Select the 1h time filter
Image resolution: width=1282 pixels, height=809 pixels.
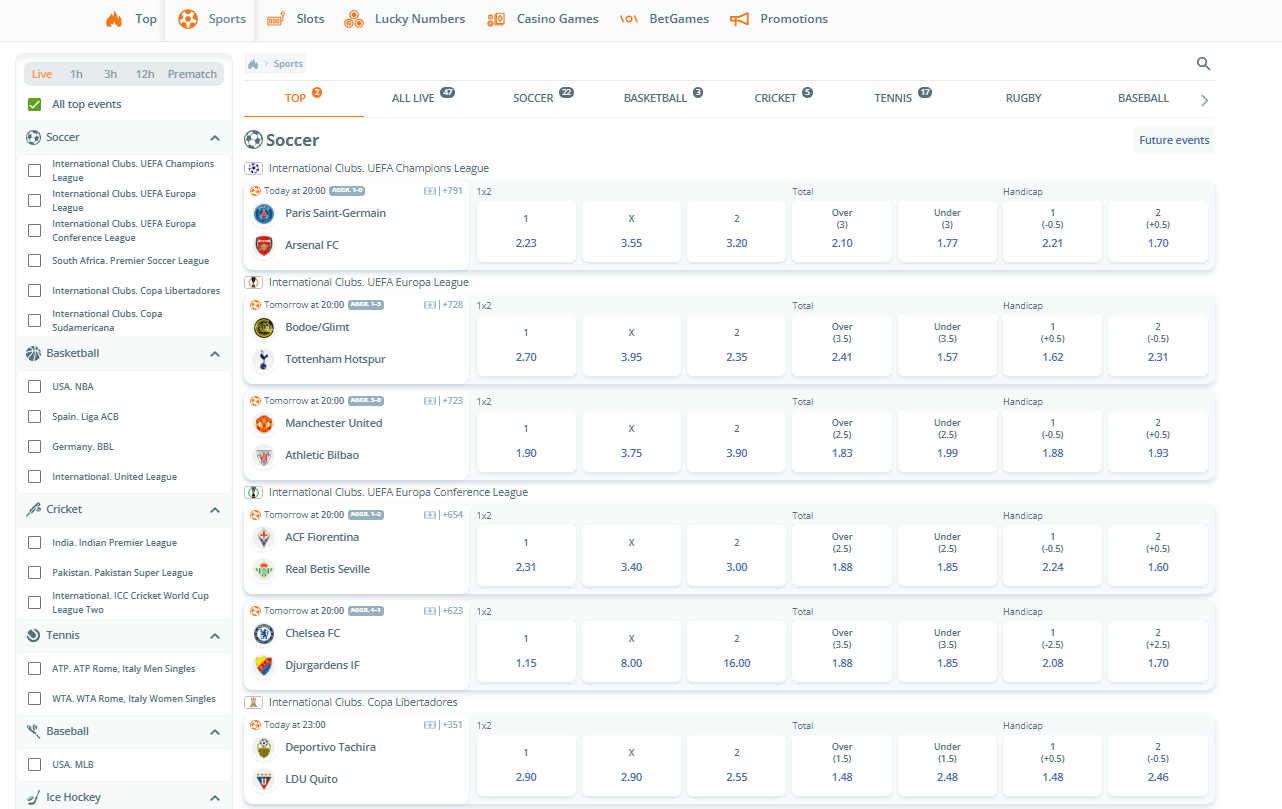click(76, 74)
